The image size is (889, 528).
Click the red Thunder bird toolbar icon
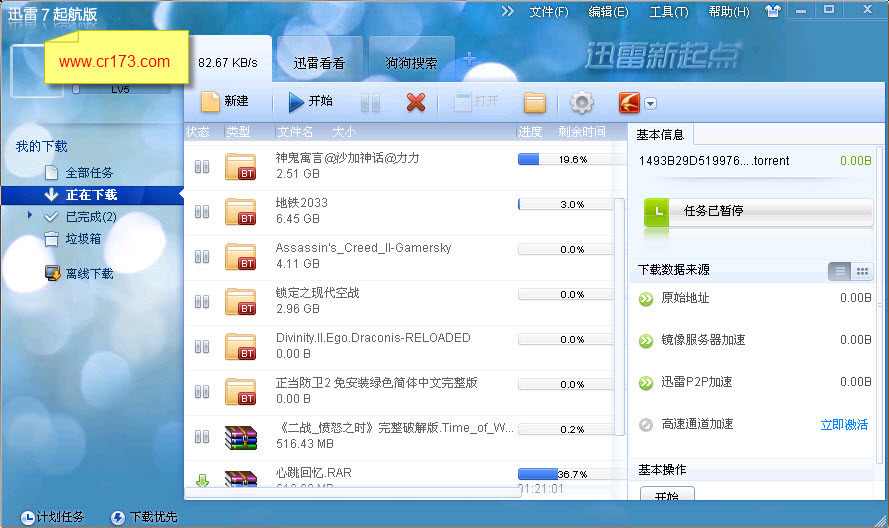point(629,103)
